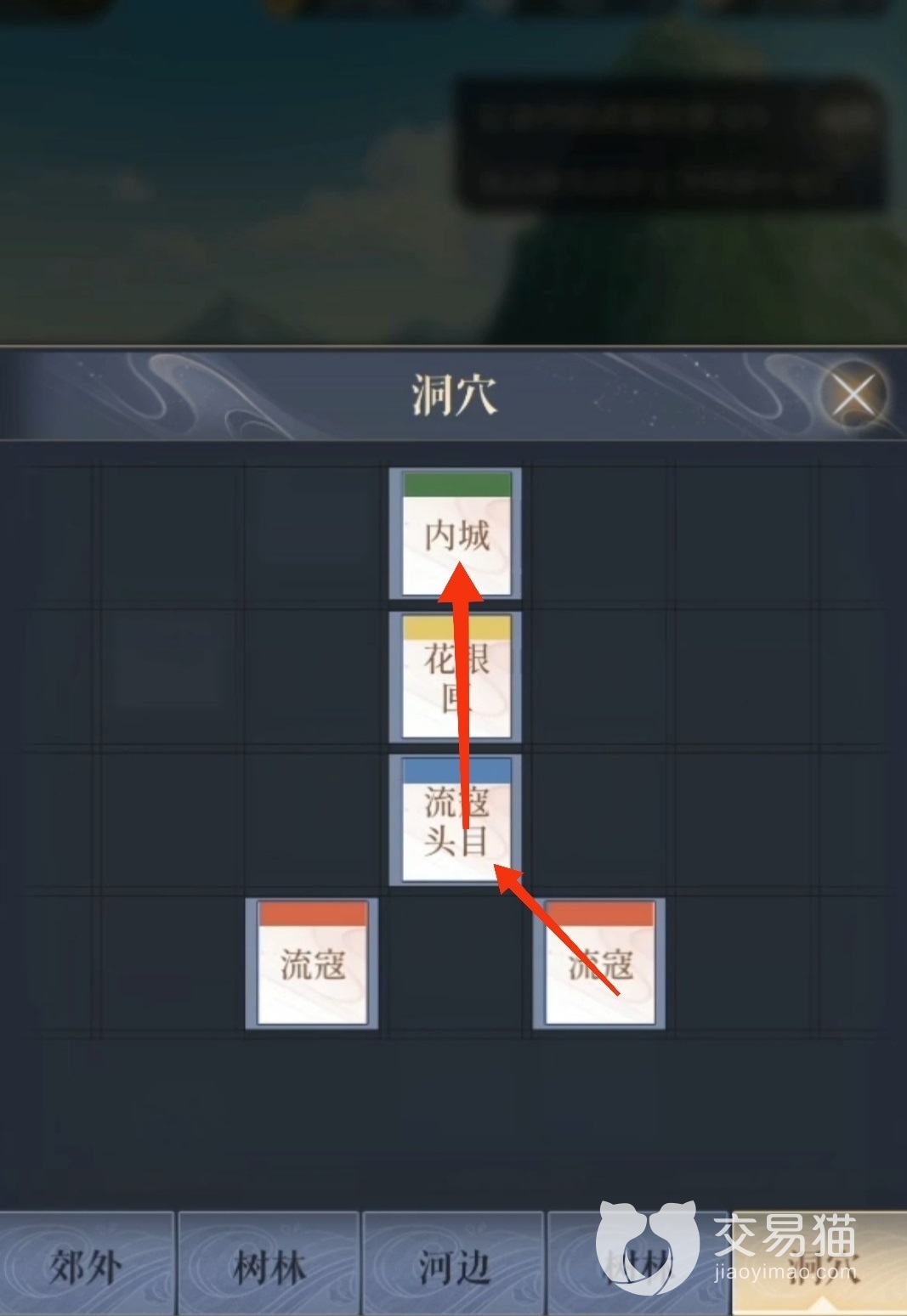
Task: Select the highlighted golden 洞穴 tab
Action: (819, 1266)
